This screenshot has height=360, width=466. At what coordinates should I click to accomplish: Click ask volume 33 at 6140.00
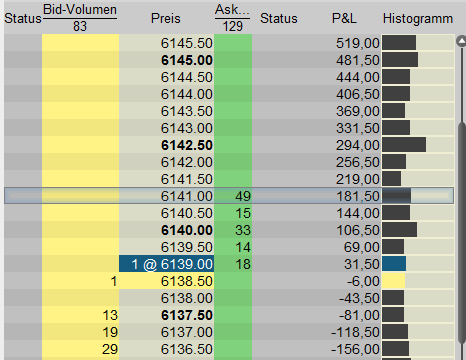tap(243, 230)
